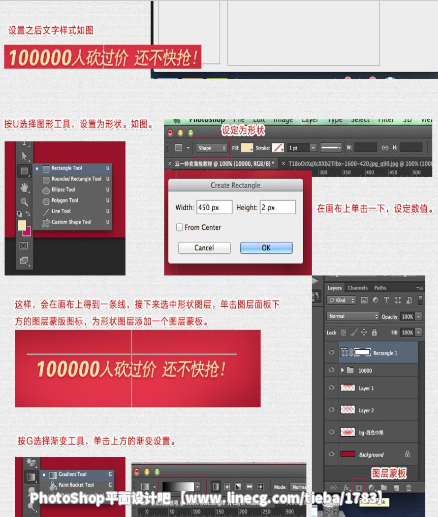Filter layers by adjustment layers icon
Screen dimensions: 438x517
click(x=376, y=300)
